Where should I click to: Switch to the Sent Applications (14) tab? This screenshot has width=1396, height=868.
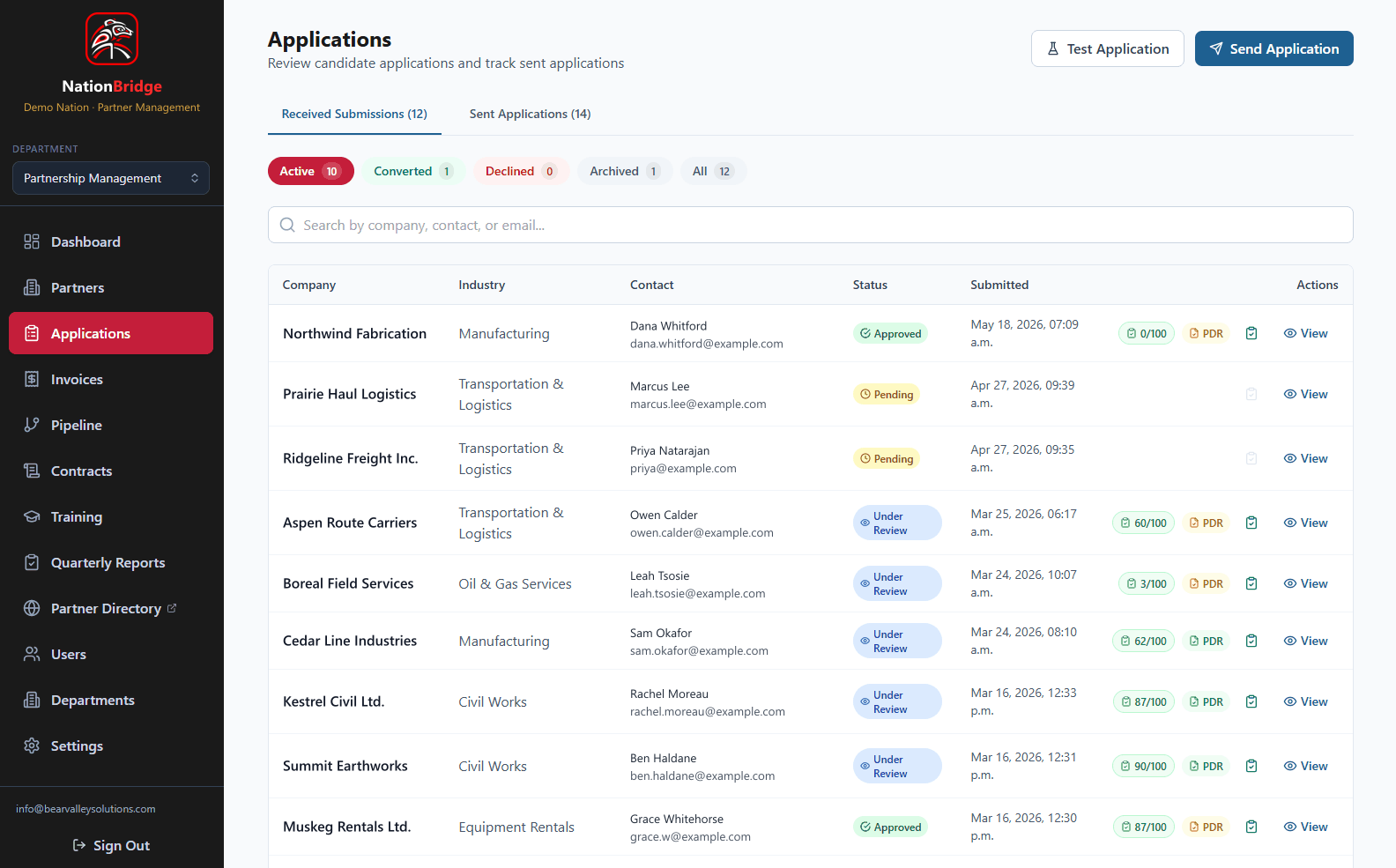coord(530,114)
